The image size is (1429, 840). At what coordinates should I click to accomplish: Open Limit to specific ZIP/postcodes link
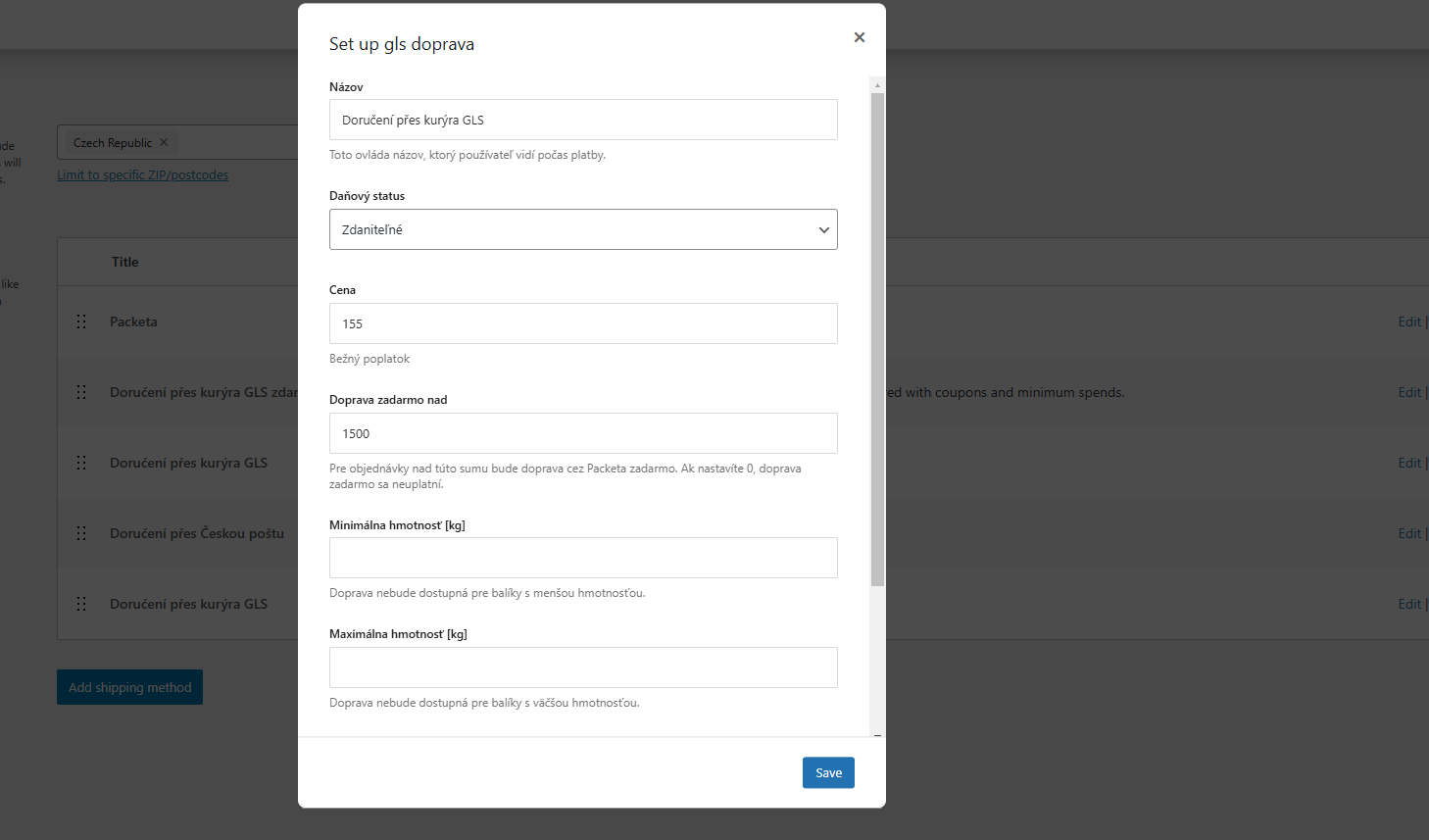143,174
